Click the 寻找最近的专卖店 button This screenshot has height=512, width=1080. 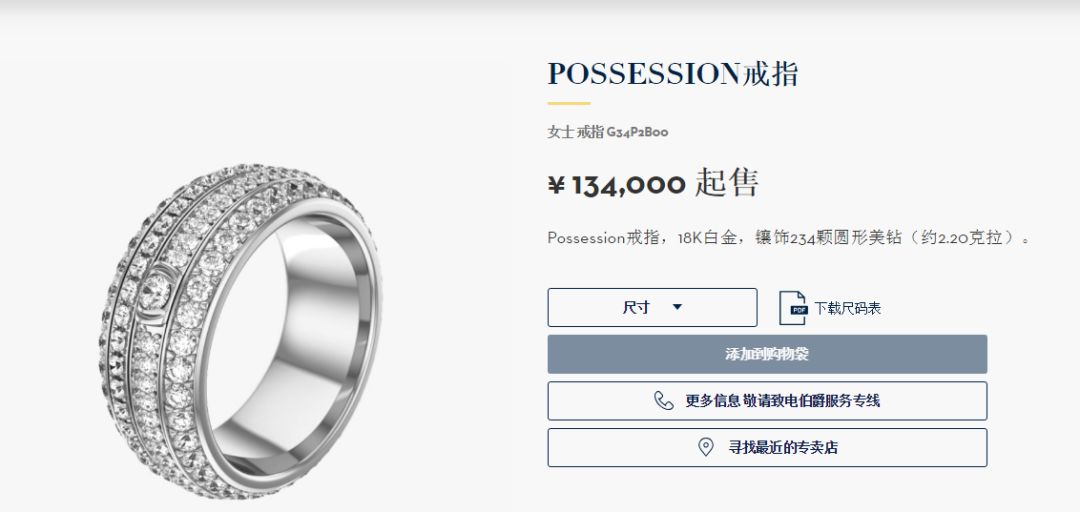point(767,448)
